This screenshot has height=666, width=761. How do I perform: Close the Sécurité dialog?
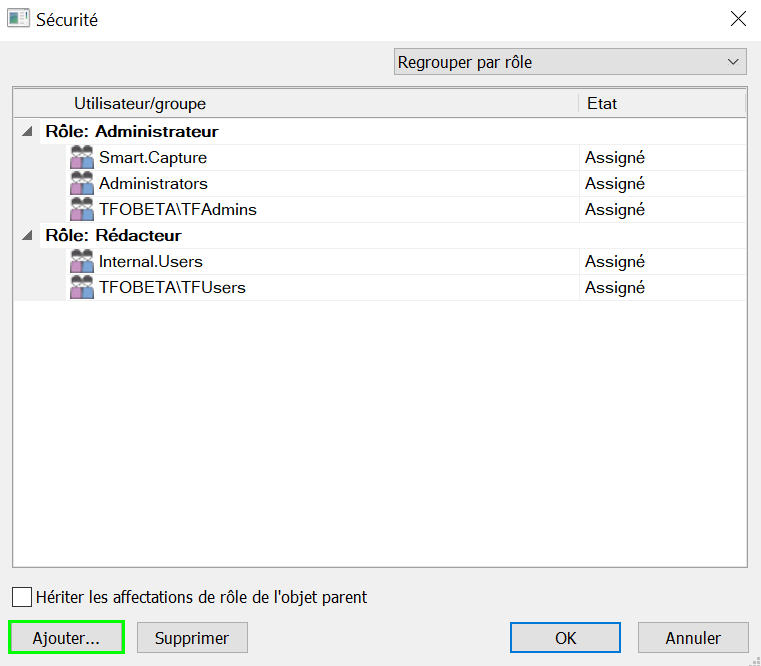click(x=738, y=19)
